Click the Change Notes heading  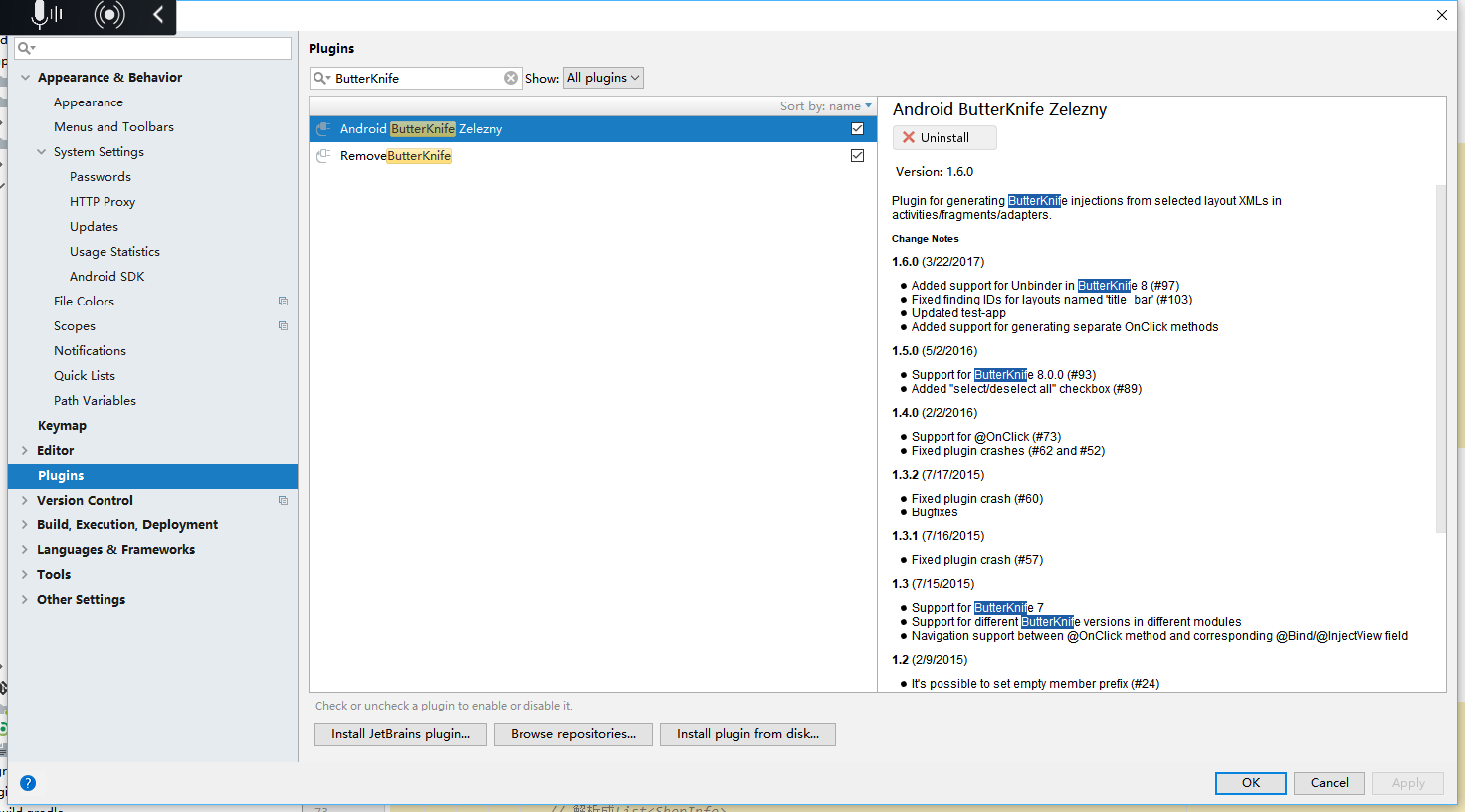point(926,239)
